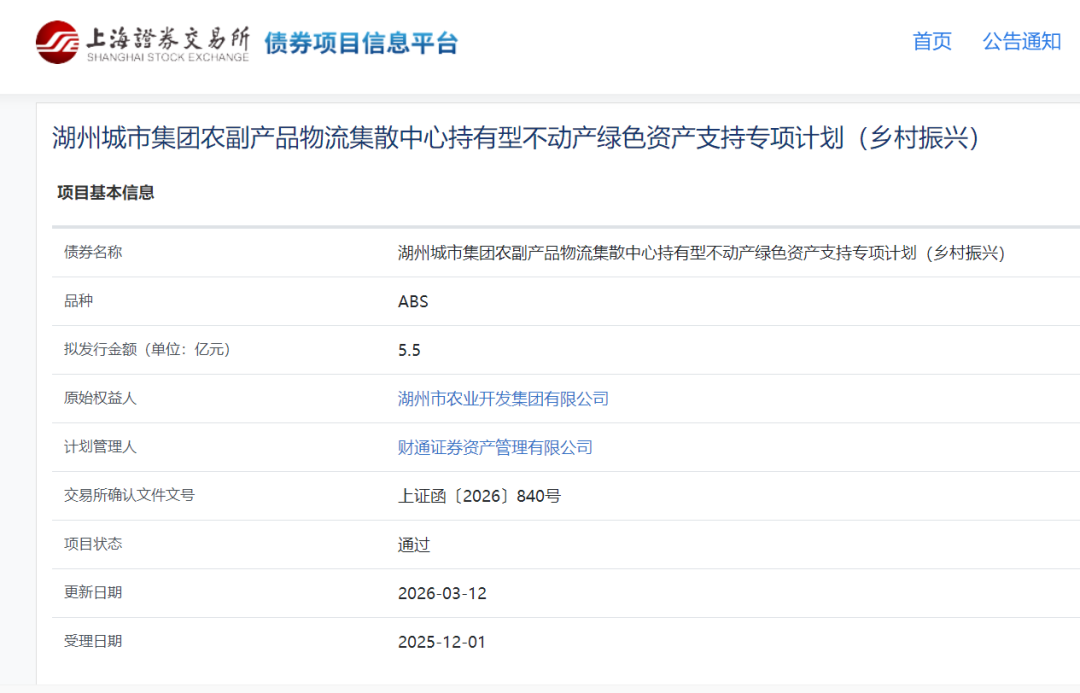Click the 通过 status value
Image resolution: width=1080 pixels, height=693 pixels.
click(x=414, y=545)
